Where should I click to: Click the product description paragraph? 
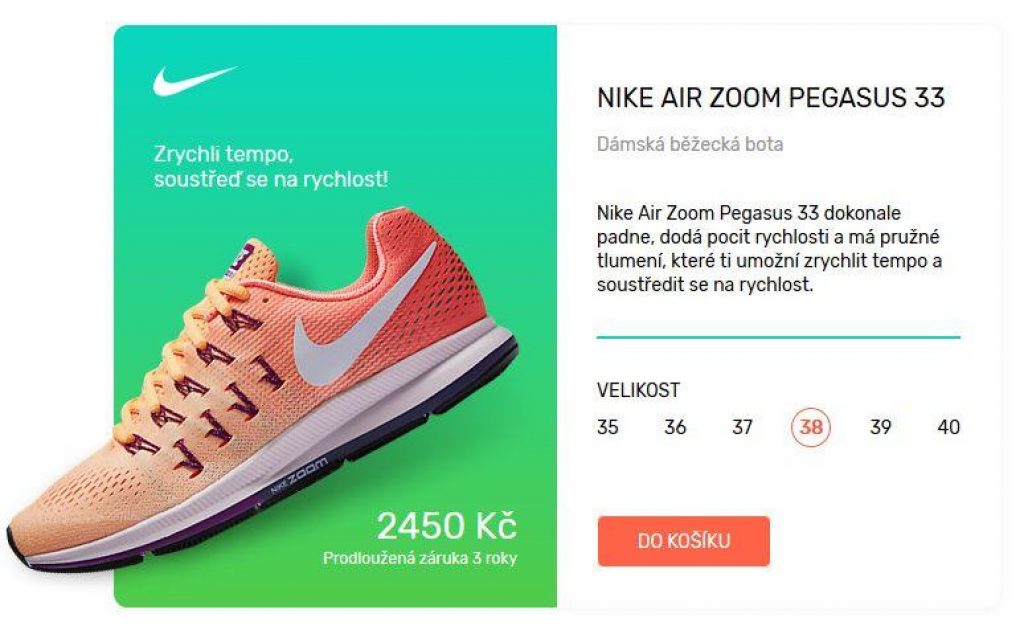(x=769, y=249)
